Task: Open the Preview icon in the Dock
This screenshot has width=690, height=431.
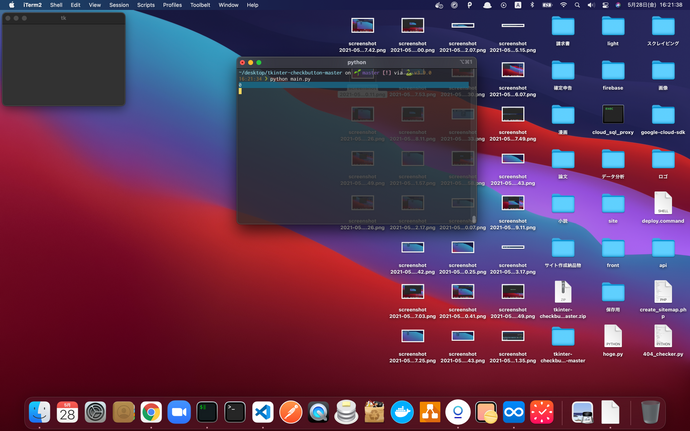Action: click(582, 413)
